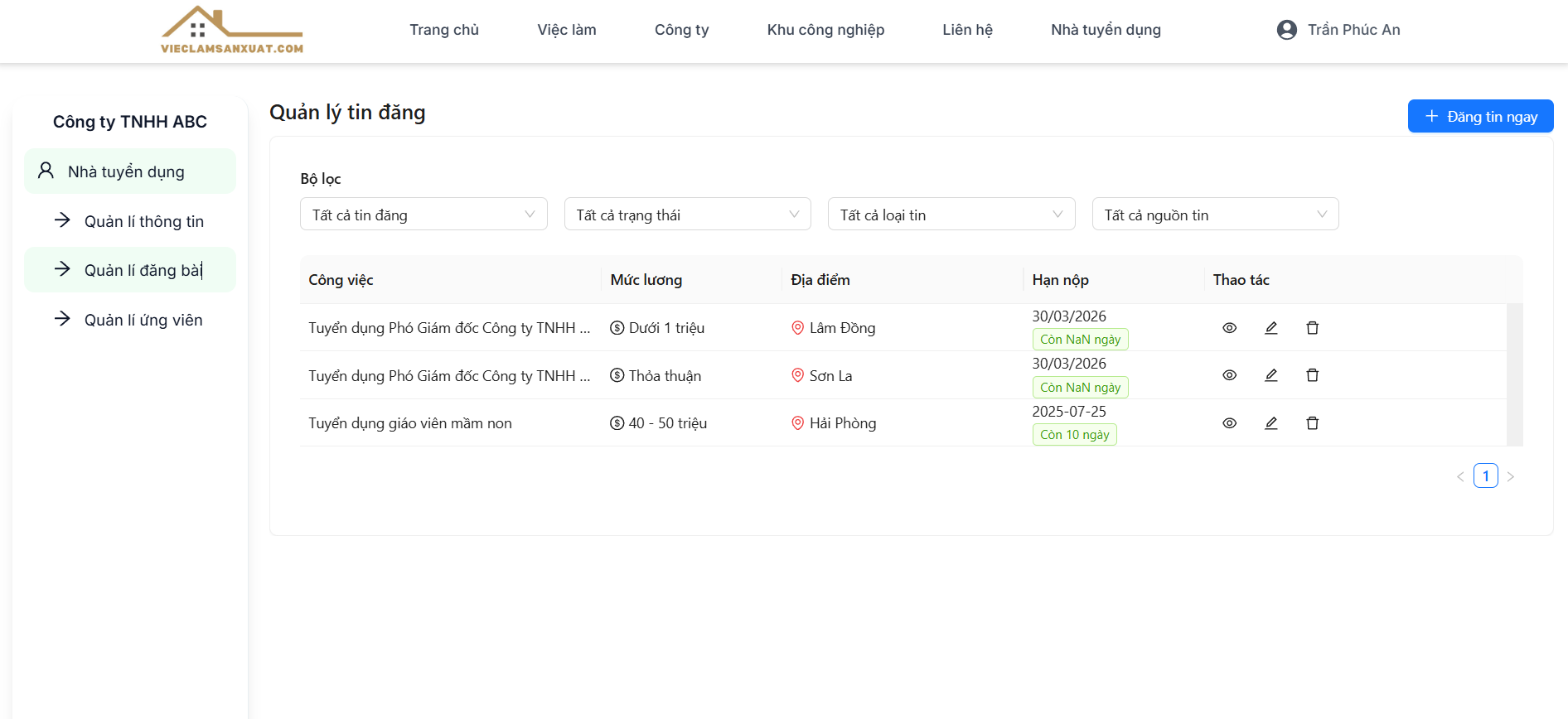This screenshot has width=1568, height=719.
Task: Click the VIECLAMSANXUAT.COM house logo
Action: point(231,31)
